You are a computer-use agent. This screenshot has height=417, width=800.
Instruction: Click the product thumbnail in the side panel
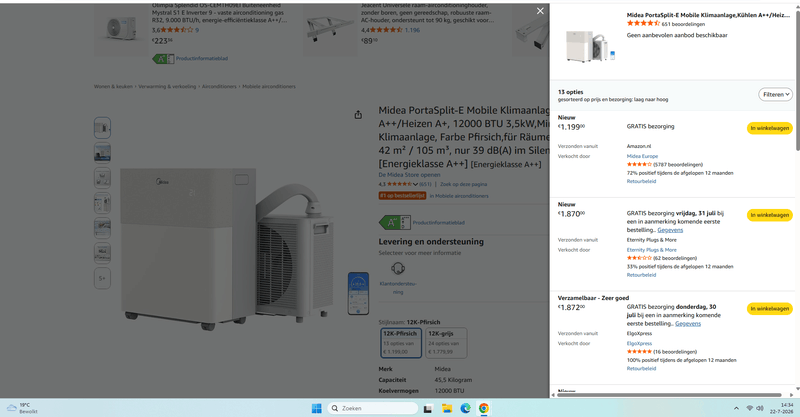(x=590, y=45)
